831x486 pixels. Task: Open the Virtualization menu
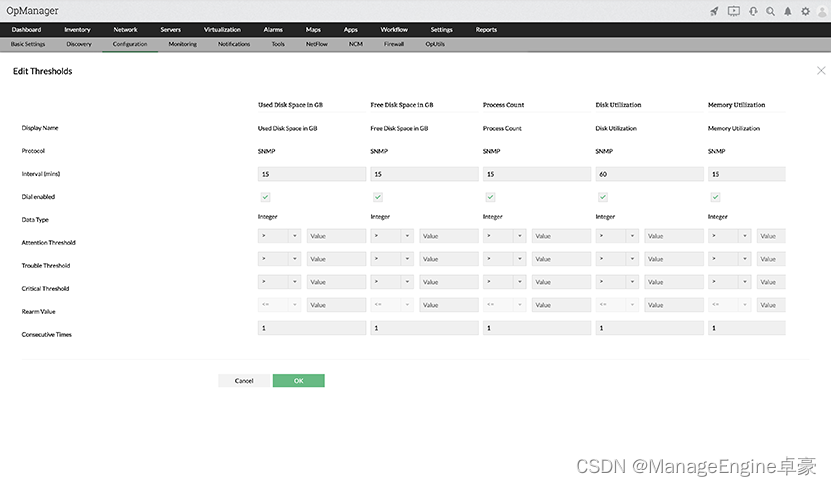(x=222, y=30)
